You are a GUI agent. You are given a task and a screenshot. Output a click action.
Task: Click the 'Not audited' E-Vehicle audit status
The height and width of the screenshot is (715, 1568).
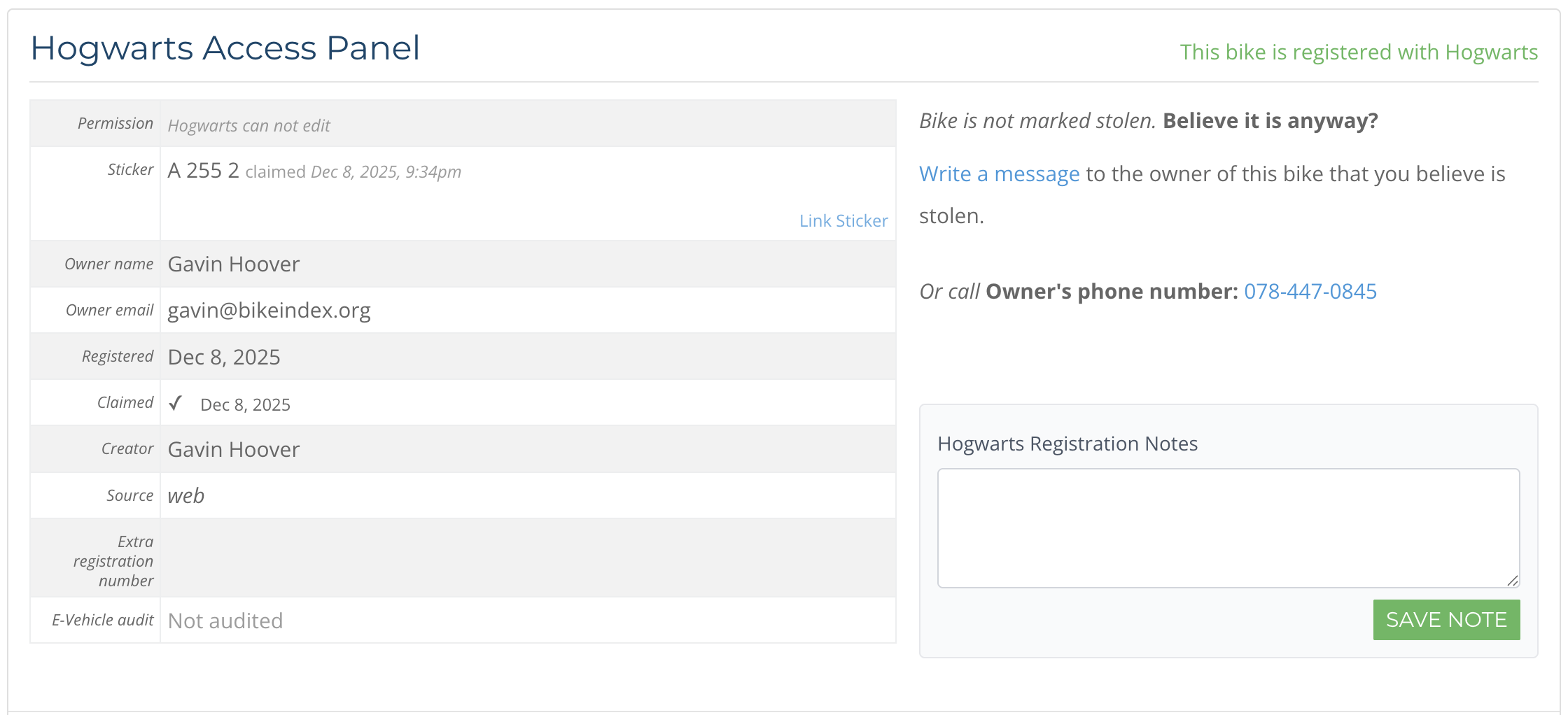pyautogui.click(x=225, y=621)
